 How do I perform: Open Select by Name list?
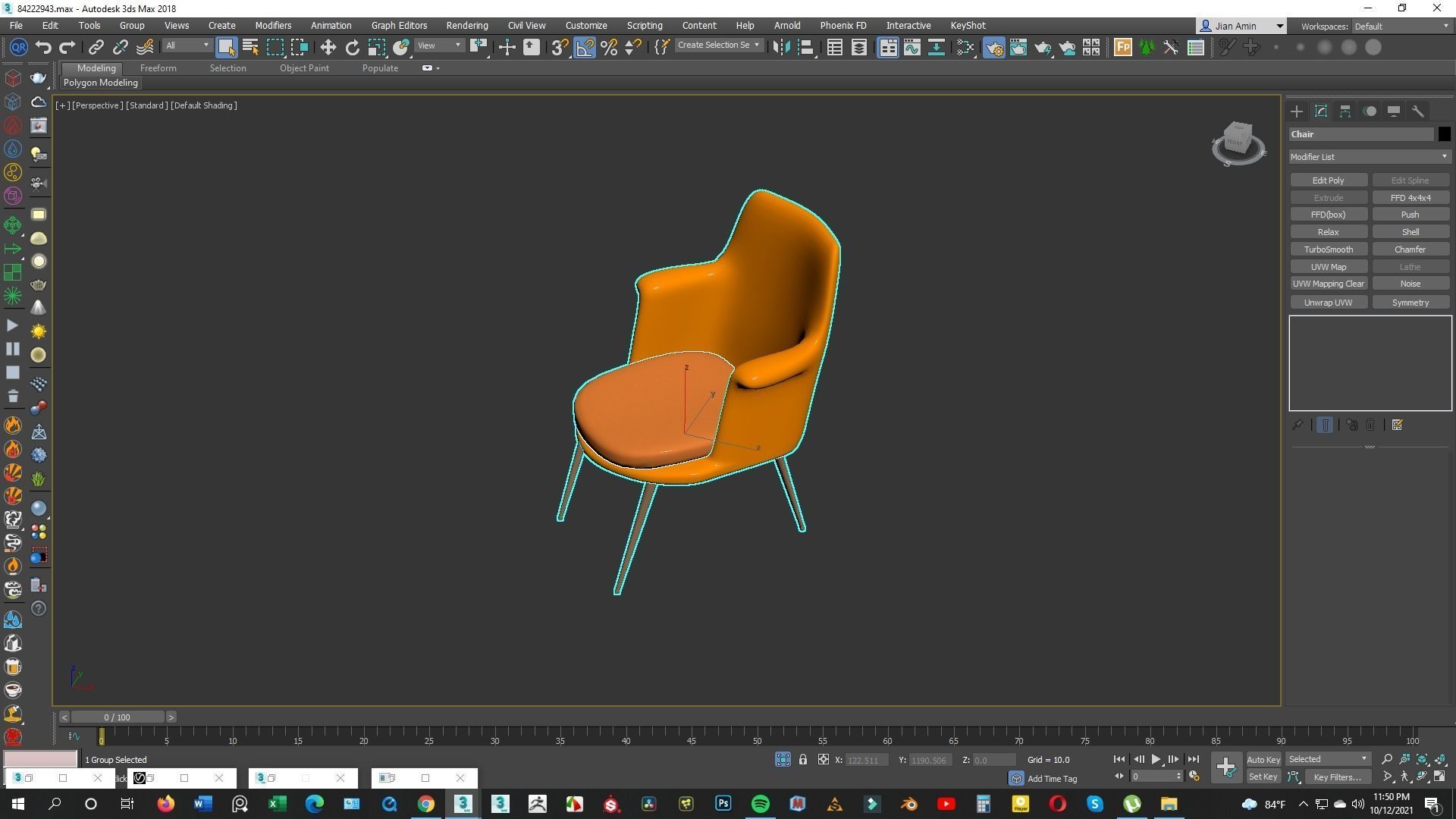pyautogui.click(x=250, y=47)
